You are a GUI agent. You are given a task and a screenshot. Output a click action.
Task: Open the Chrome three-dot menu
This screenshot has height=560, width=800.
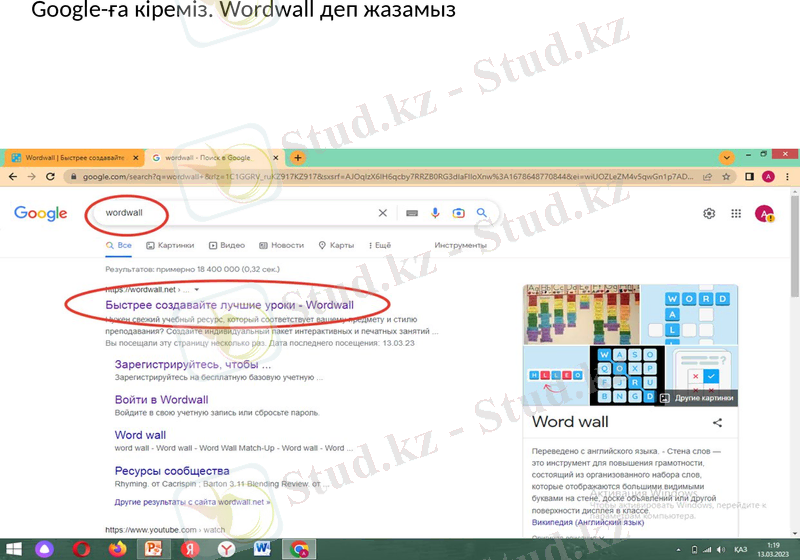[x=787, y=176]
